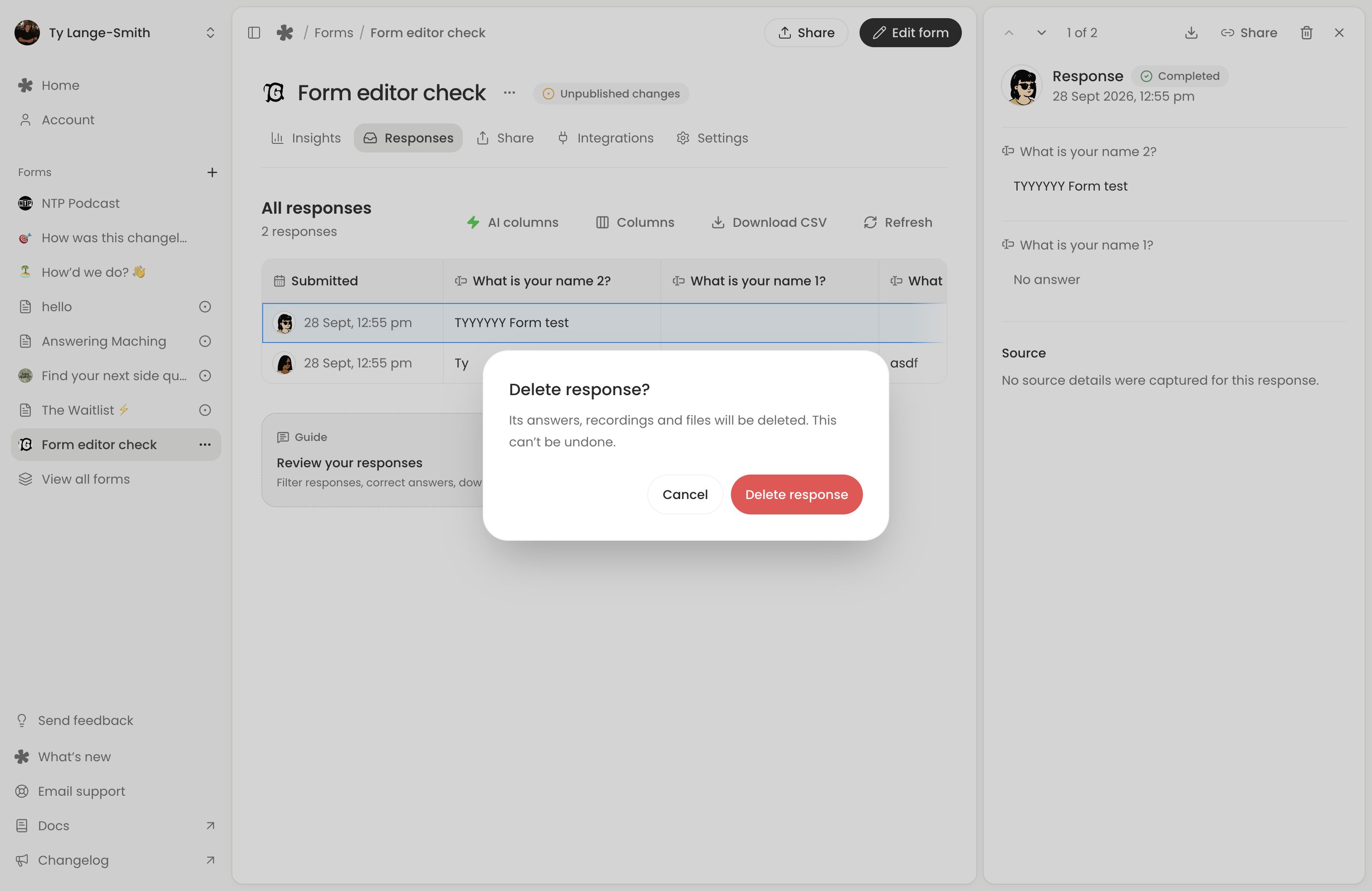Click the asterisk logo in breadcrumb
This screenshot has height=891, width=1372.
click(285, 33)
